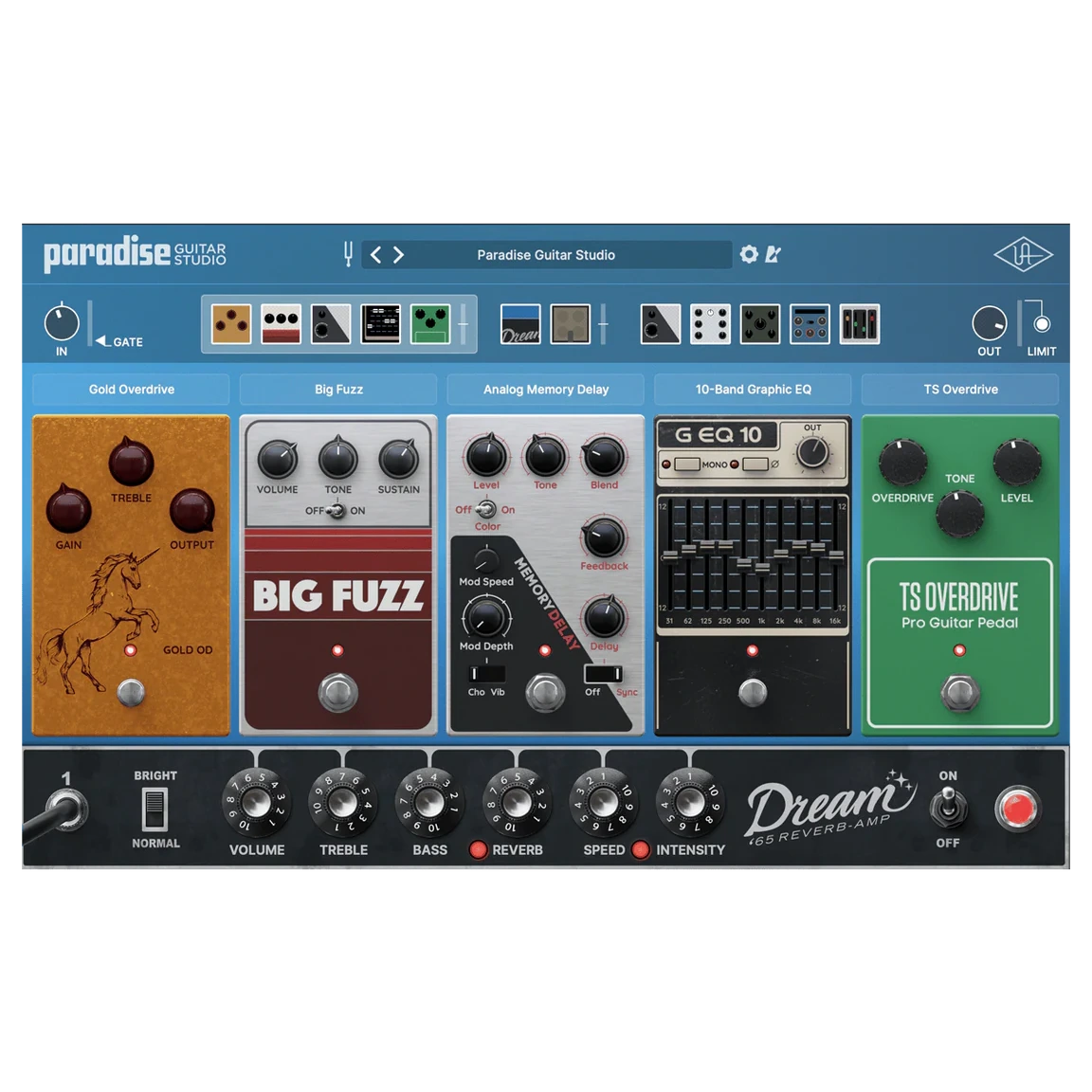Screen dimensions: 1092x1092
Task: Click the IN level knob
Action: point(62,323)
